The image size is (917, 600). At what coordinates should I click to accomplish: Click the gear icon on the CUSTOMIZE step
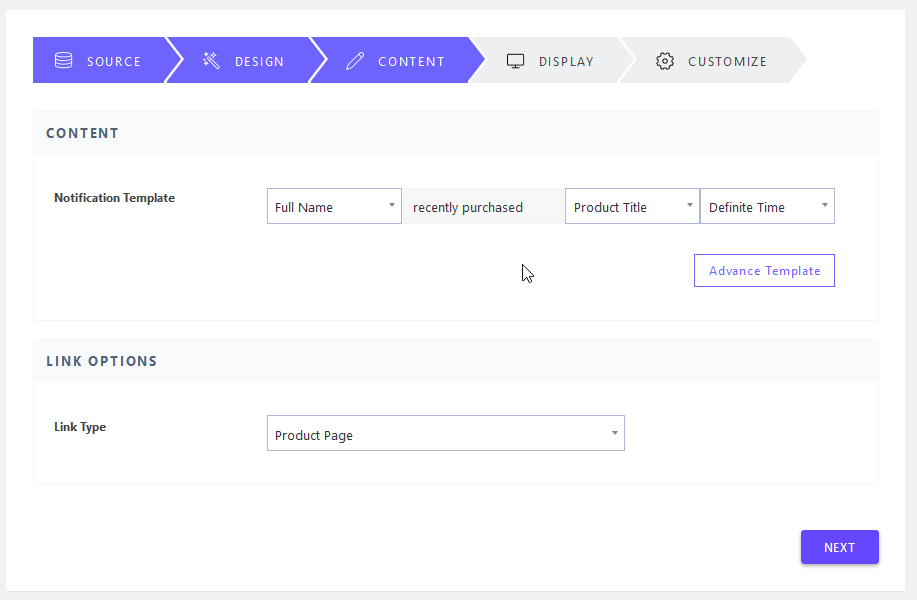[x=665, y=61]
